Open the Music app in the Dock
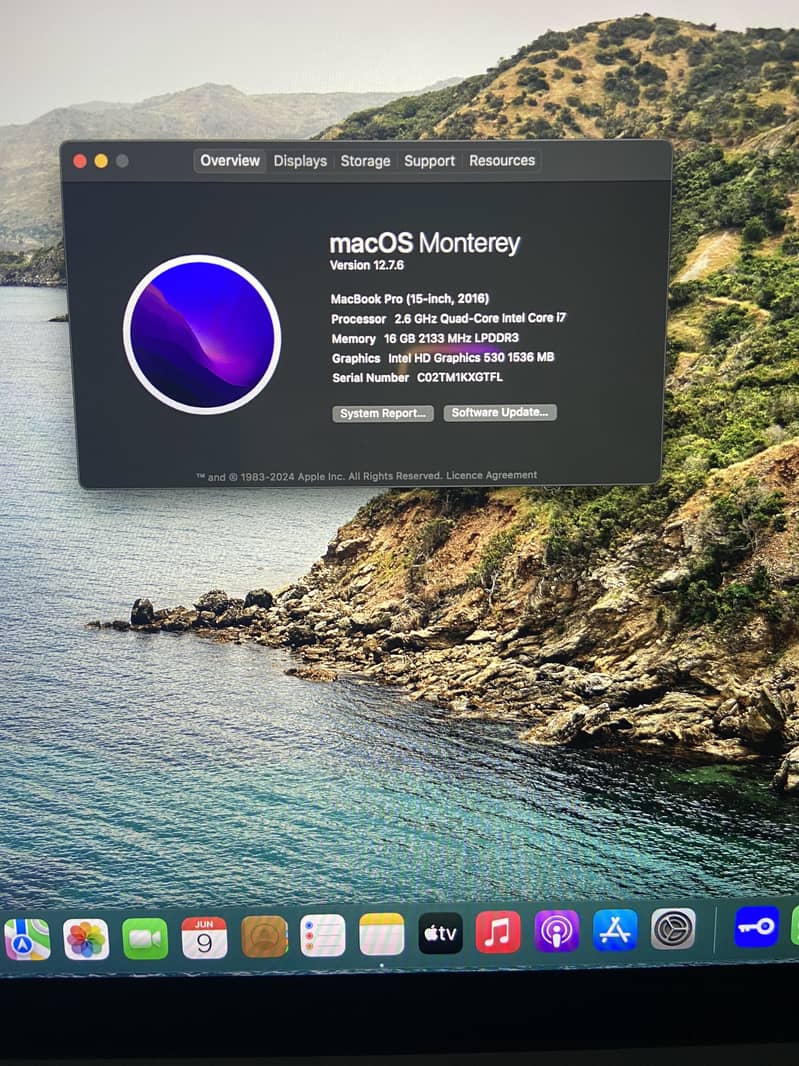The width and height of the screenshot is (799, 1066). pos(498,931)
